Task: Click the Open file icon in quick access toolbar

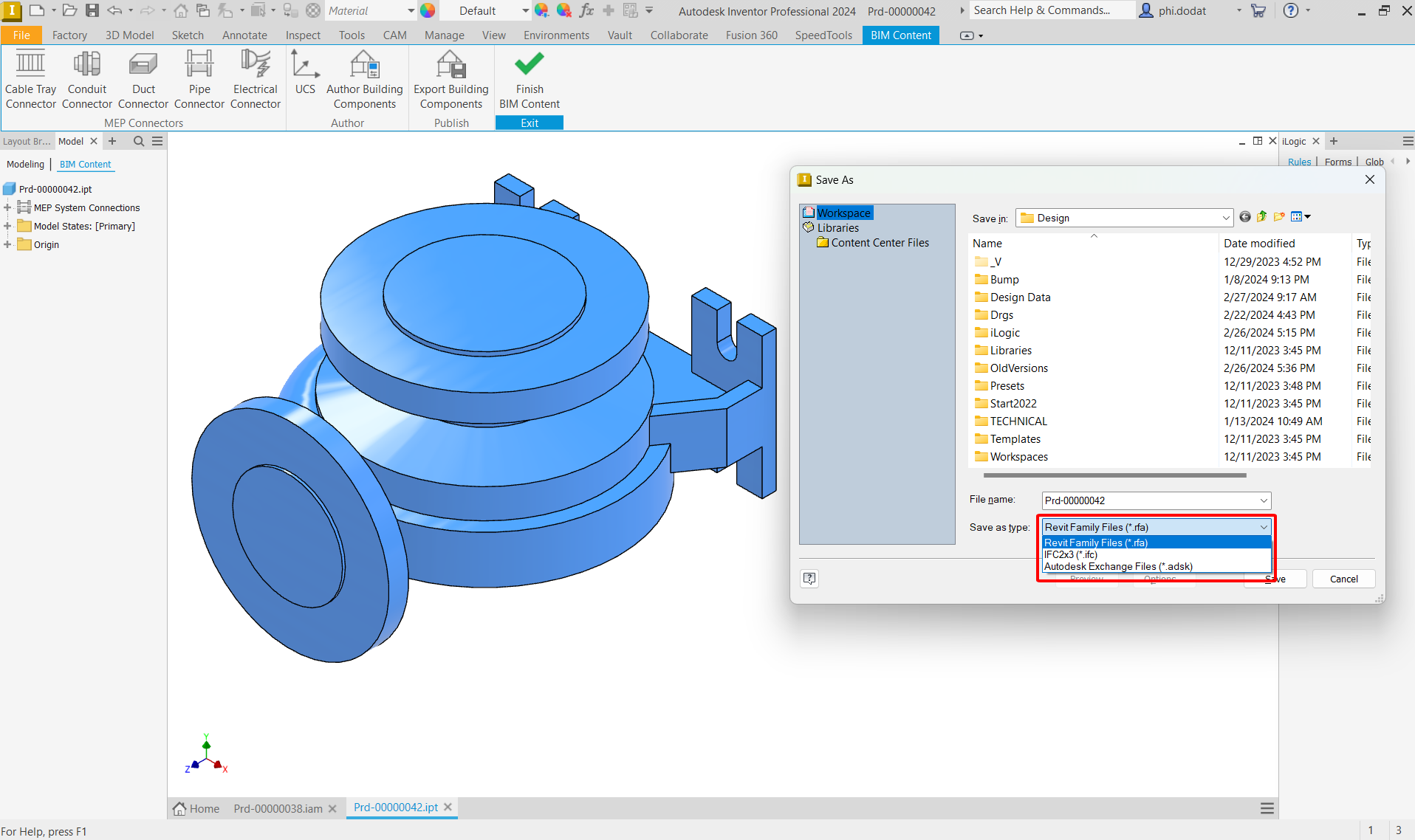Action: point(69,10)
